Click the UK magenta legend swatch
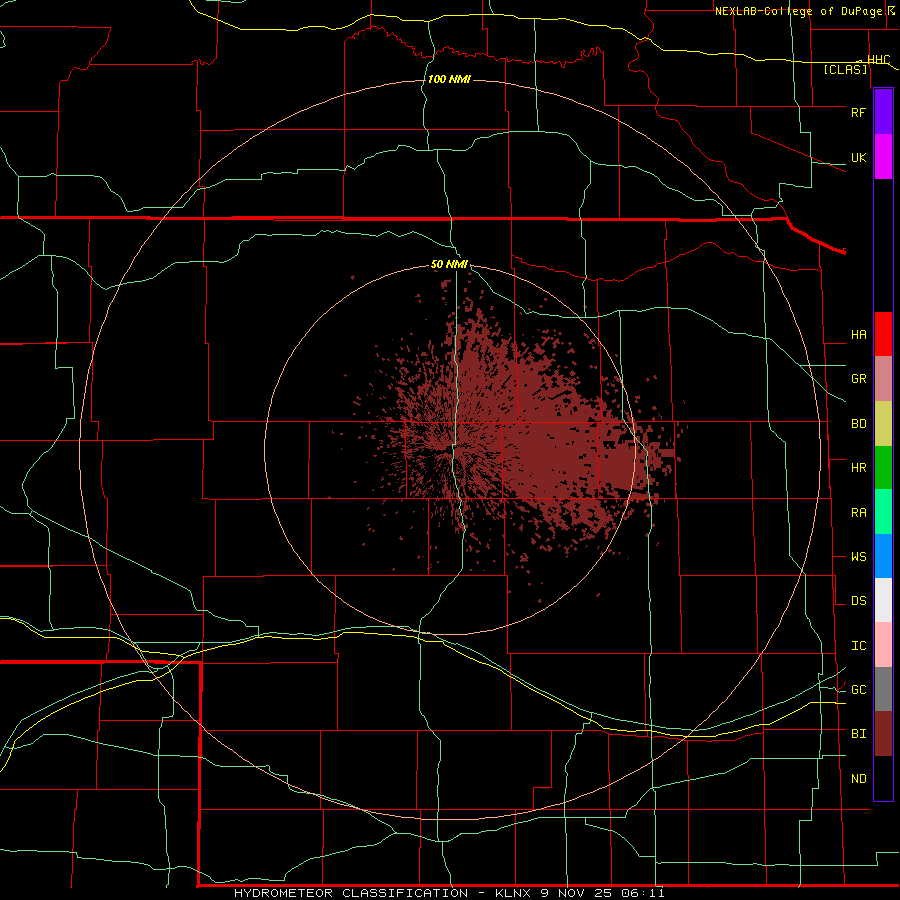 coord(883,157)
